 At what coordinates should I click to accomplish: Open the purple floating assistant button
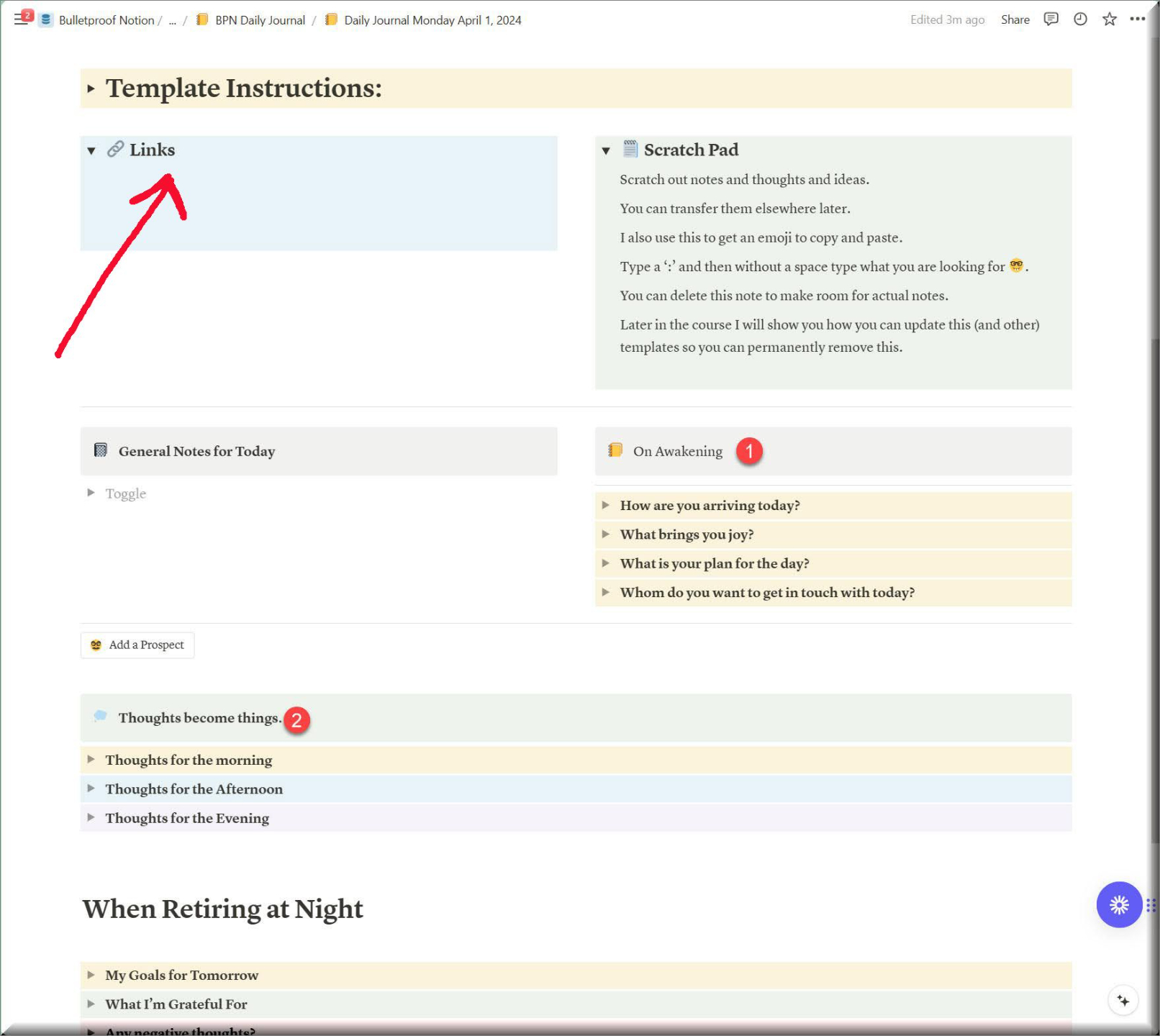click(1119, 905)
